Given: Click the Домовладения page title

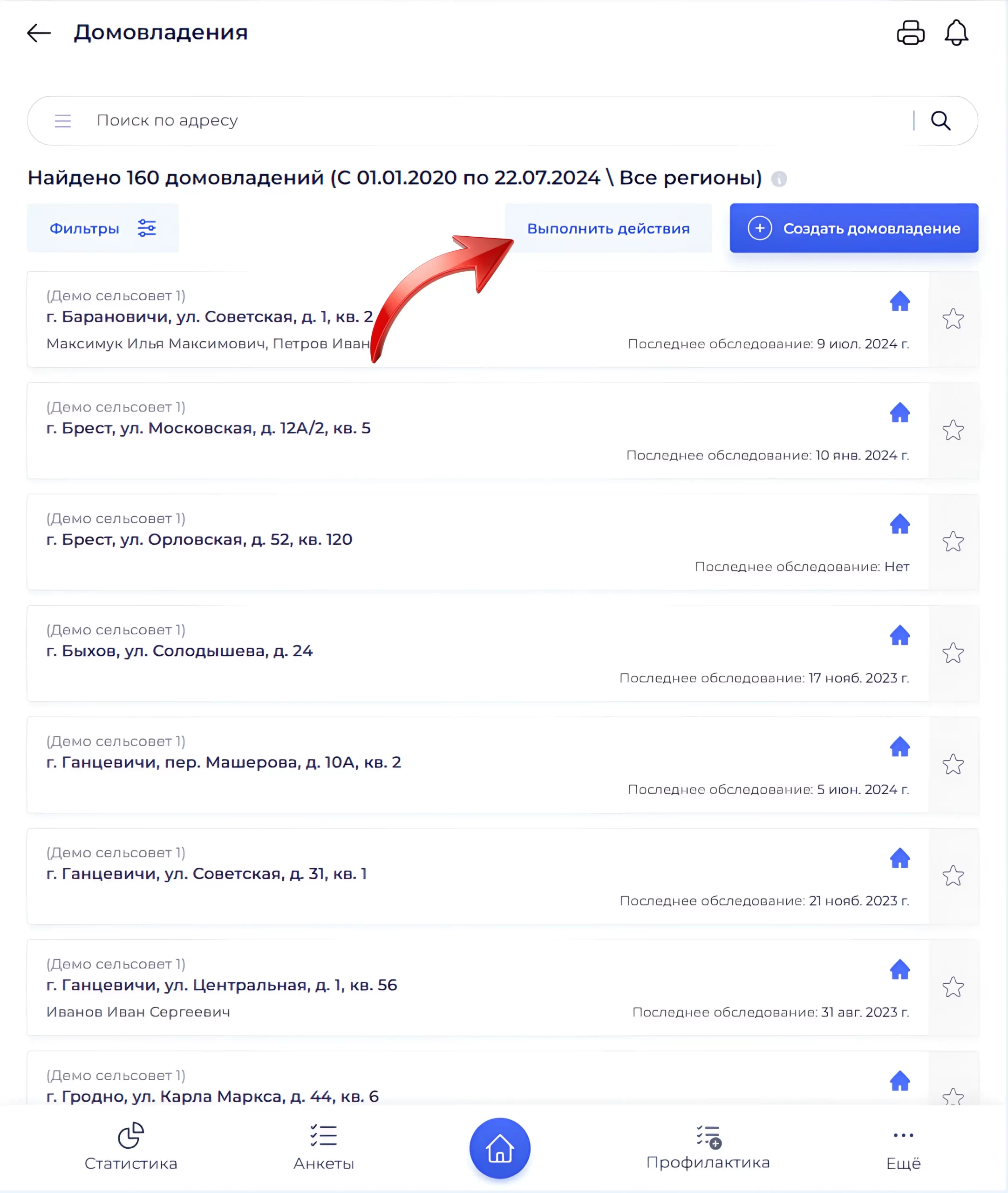Looking at the screenshot, I should pyautogui.click(x=161, y=33).
